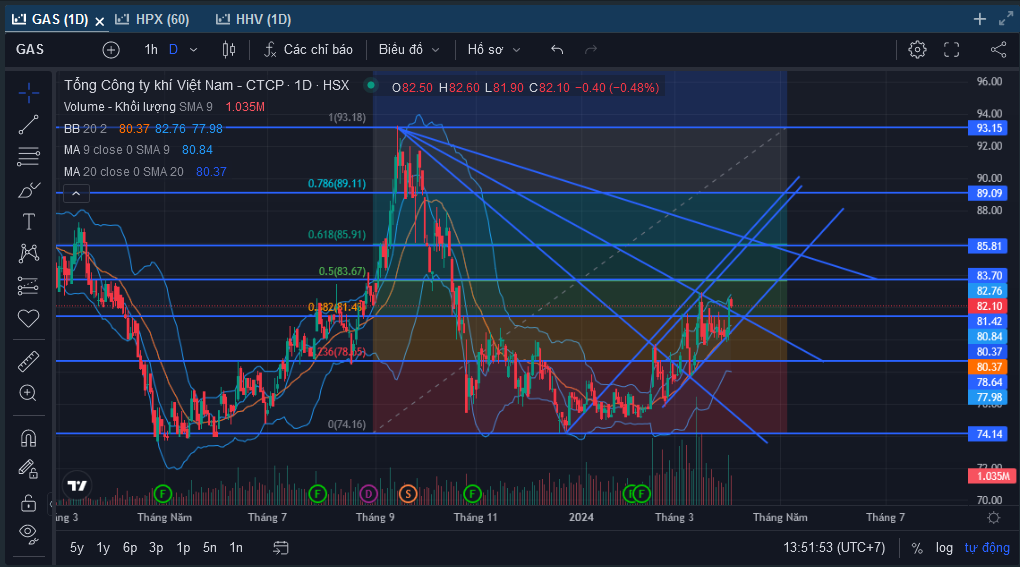Screen dimensions: 1020x567
Task: Set range to 1p
Action: pyautogui.click(x=183, y=547)
